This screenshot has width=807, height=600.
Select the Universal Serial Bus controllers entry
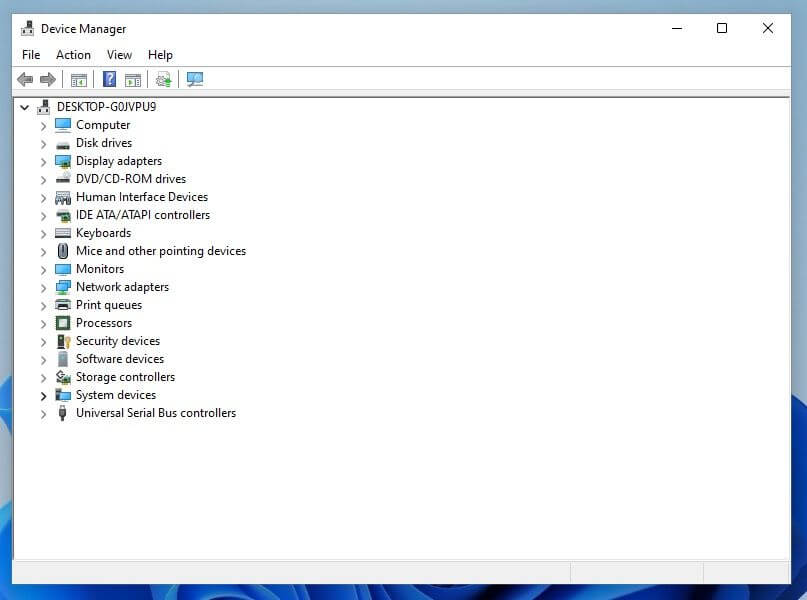click(x=156, y=413)
